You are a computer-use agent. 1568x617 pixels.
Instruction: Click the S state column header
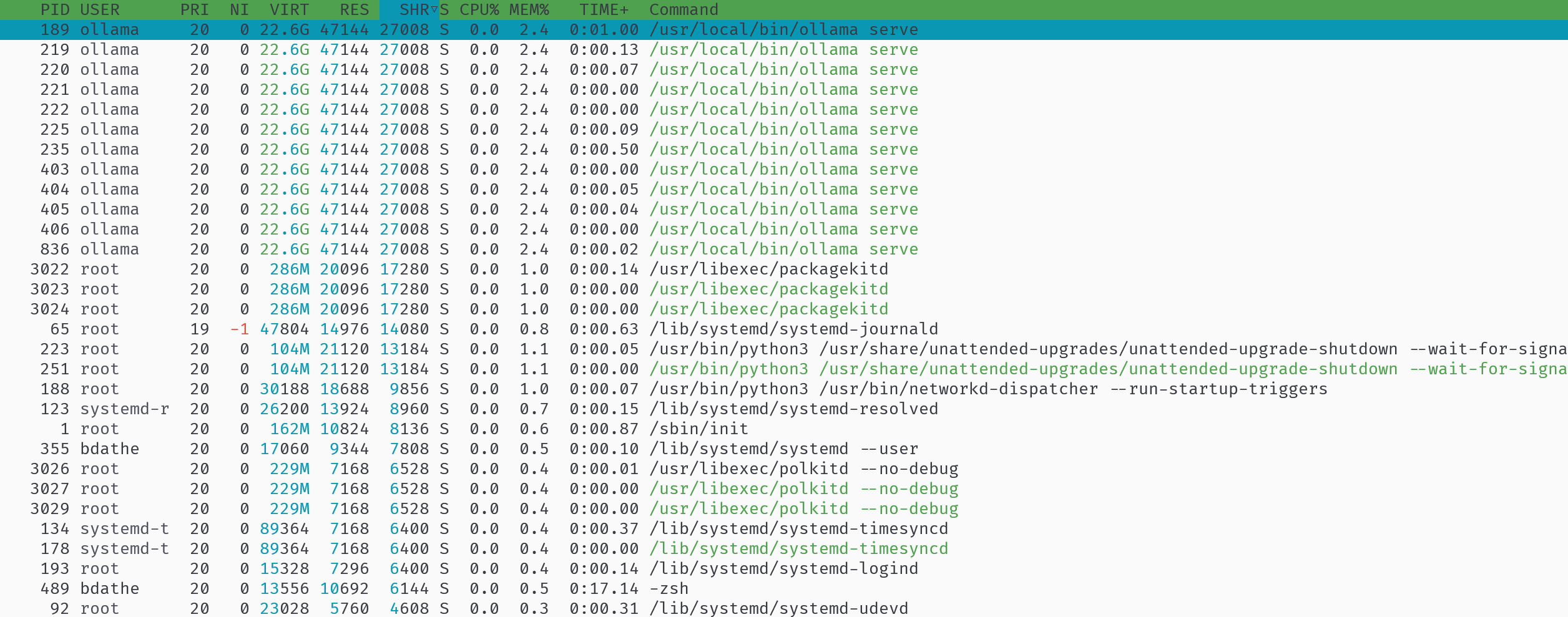[444, 10]
